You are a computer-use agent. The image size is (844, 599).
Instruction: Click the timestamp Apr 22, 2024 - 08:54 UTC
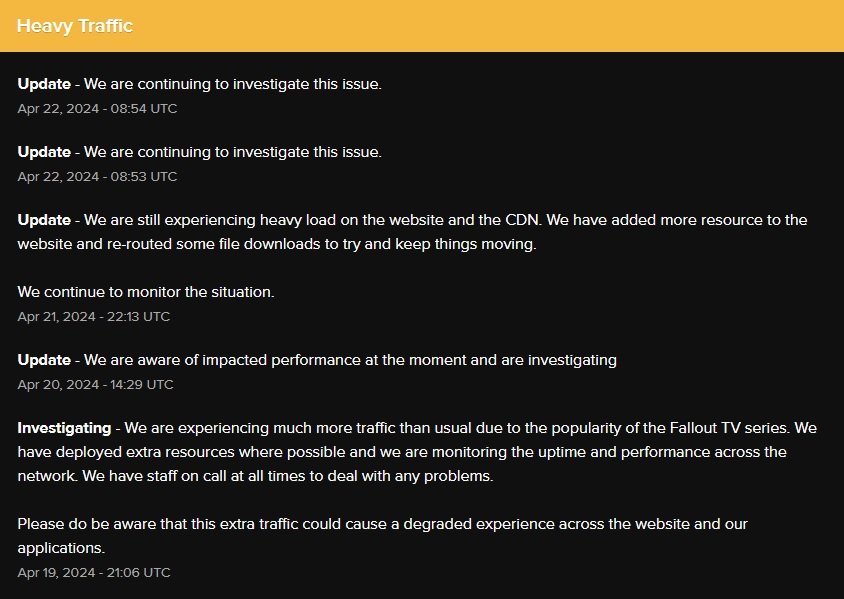tap(97, 109)
